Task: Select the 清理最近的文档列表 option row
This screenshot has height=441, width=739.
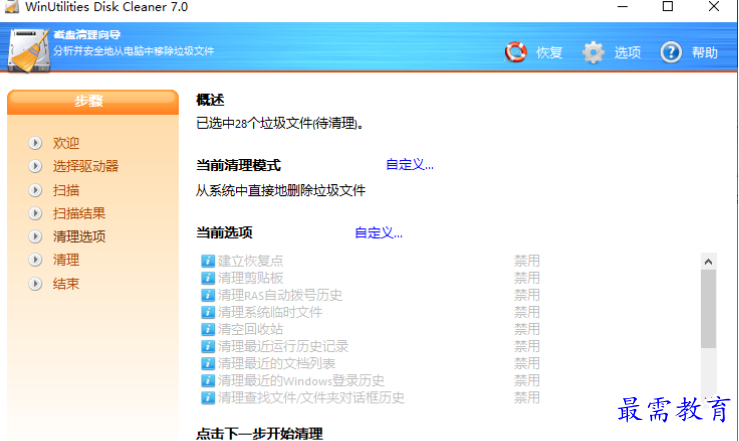Action: (370, 363)
